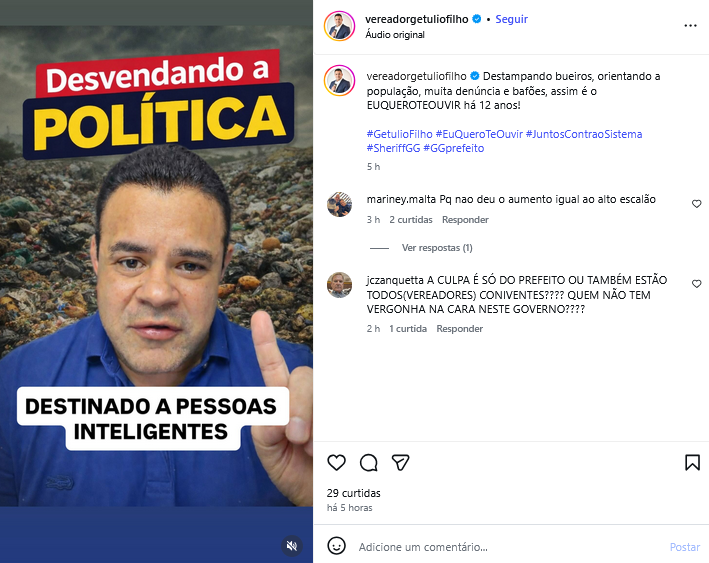The height and width of the screenshot is (563, 709).
Task: Open the emoji picker smiley icon
Action: point(336,546)
